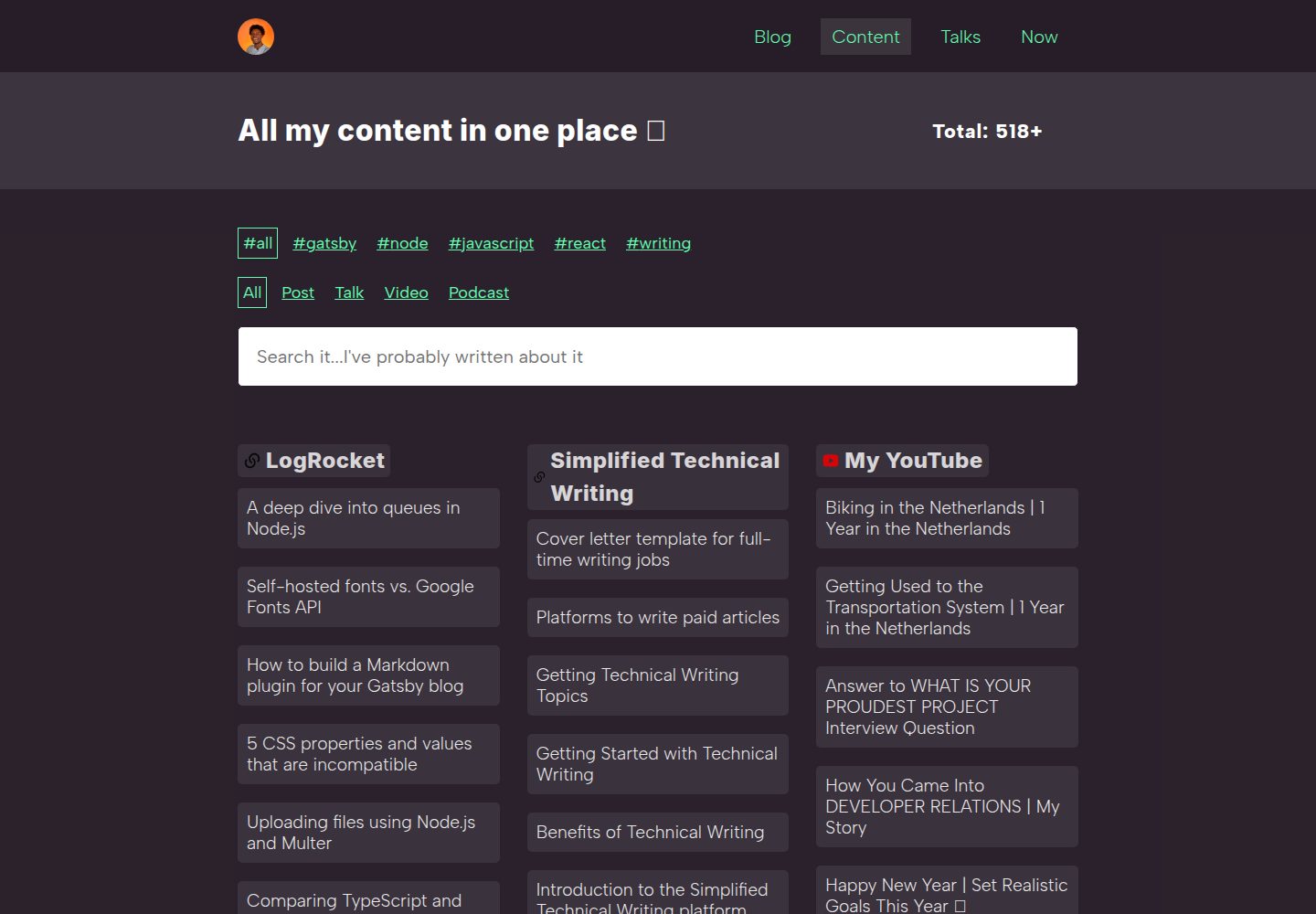Select the #all tag filter
The image size is (1316, 914).
(x=258, y=243)
